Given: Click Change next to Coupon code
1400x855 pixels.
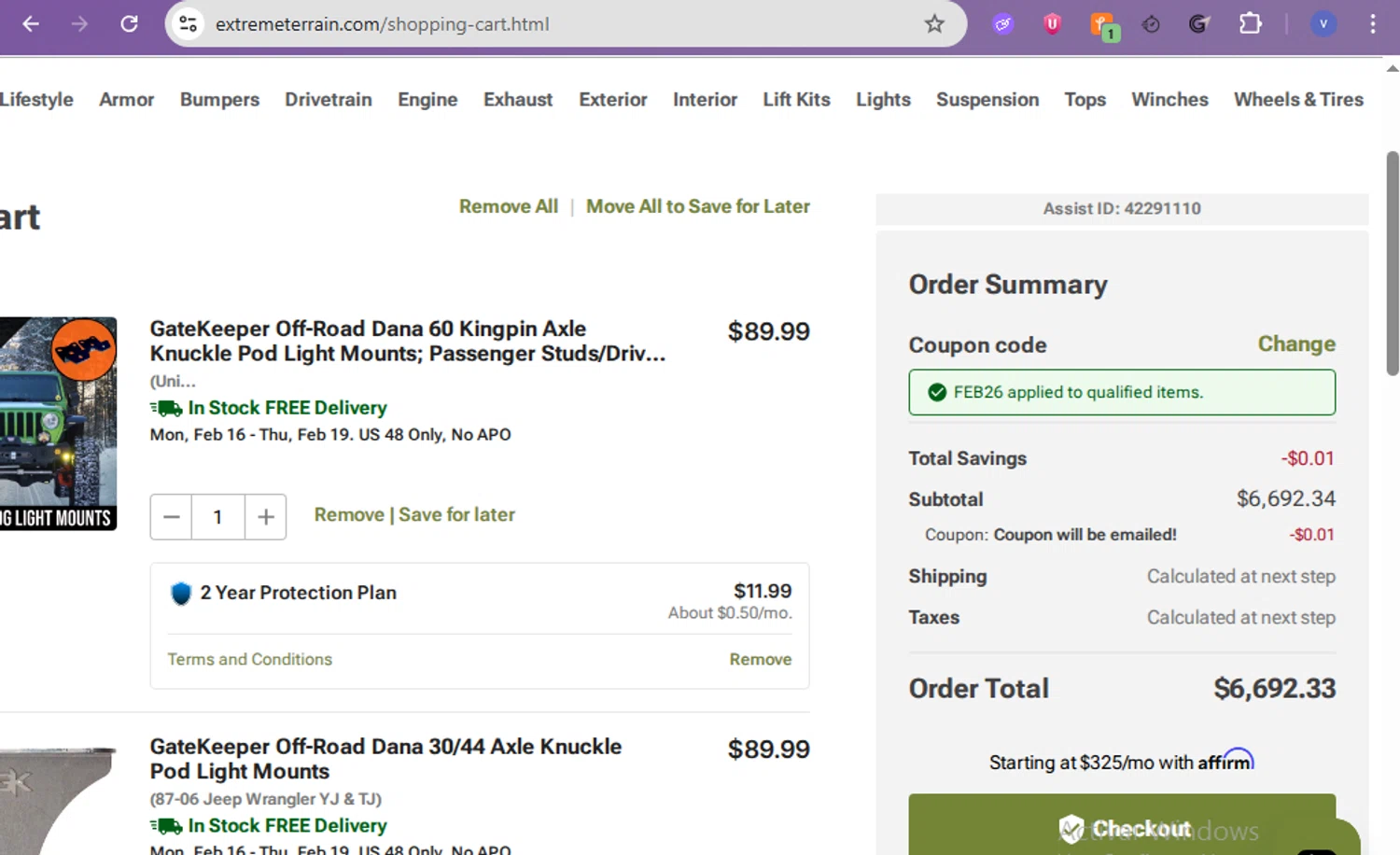Looking at the screenshot, I should [x=1295, y=343].
